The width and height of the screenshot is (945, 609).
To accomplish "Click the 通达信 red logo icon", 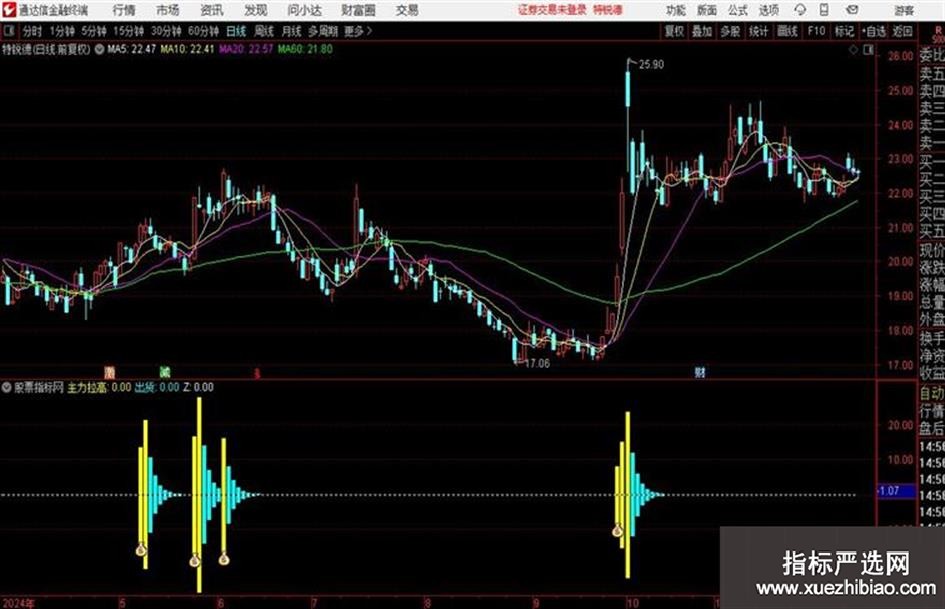I will 9,10.
